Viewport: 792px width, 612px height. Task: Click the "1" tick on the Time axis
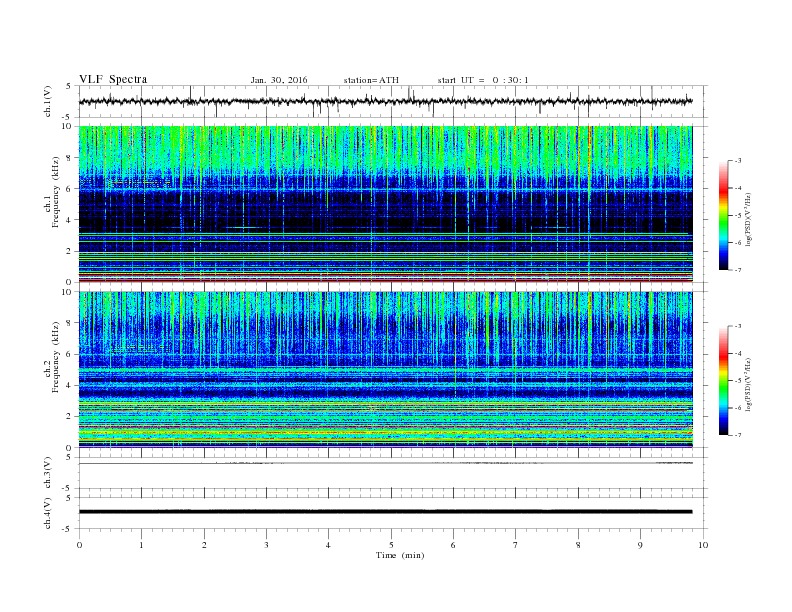pos(141,545)
